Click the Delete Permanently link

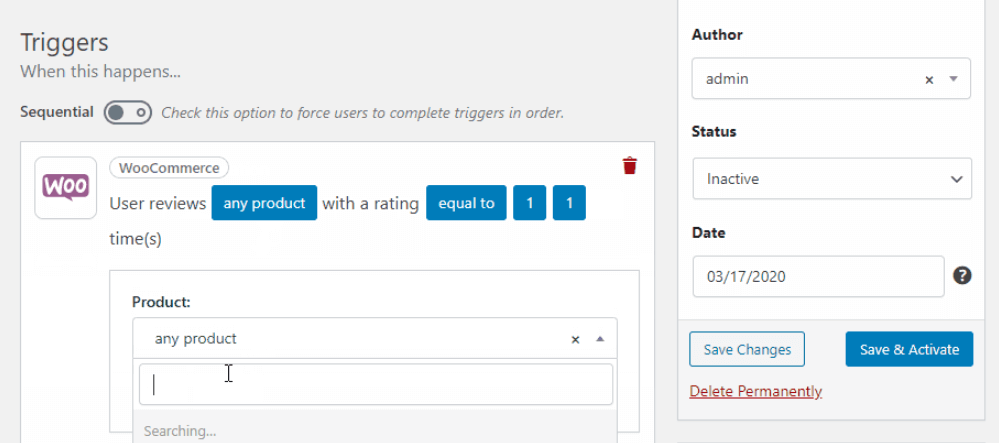pyautogui.click(x=755, y=391)
